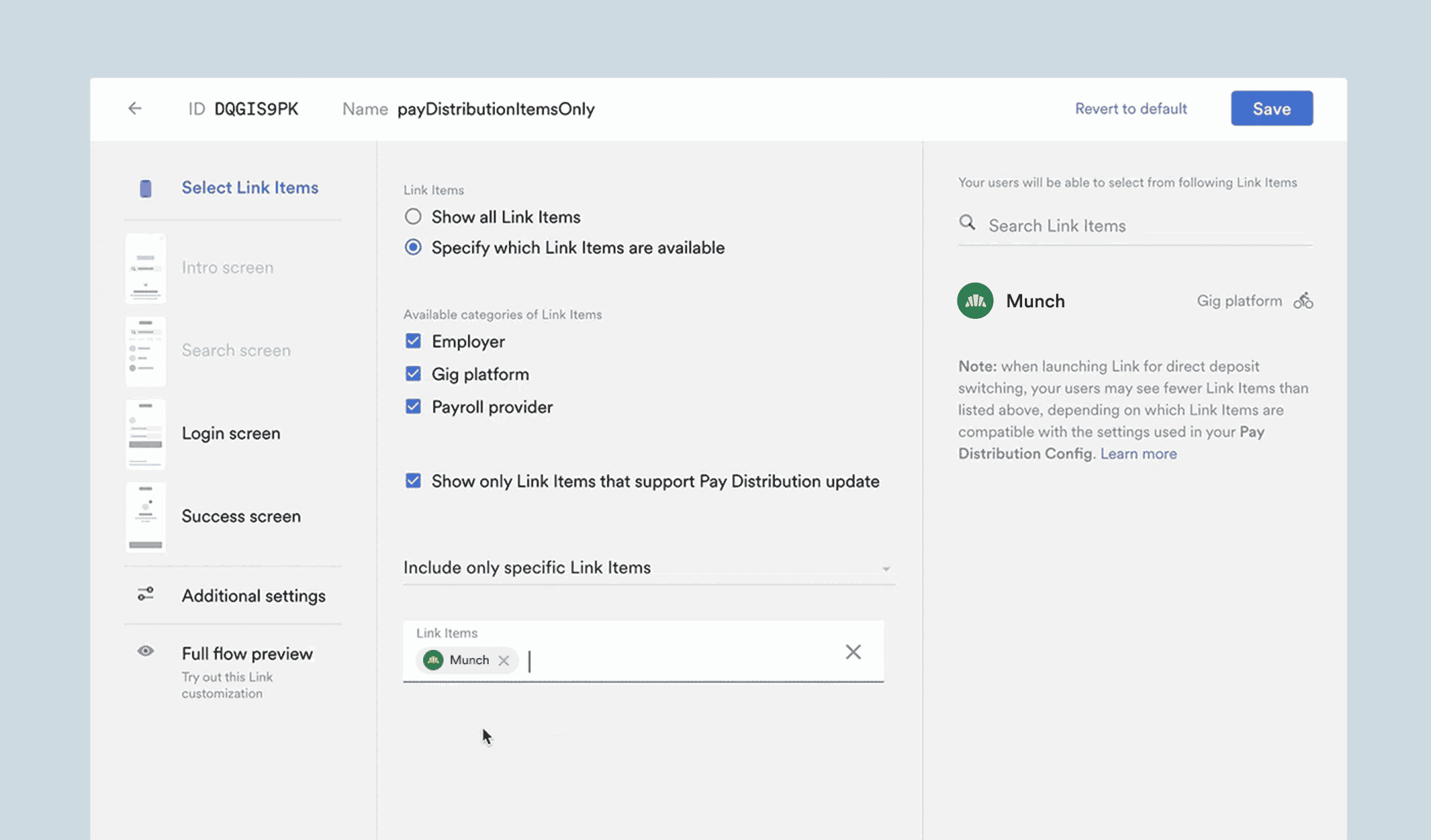The image size is (1431, 840).
Task: Uncheck the Gig platform category checkbox
Action: pos(413,373)
